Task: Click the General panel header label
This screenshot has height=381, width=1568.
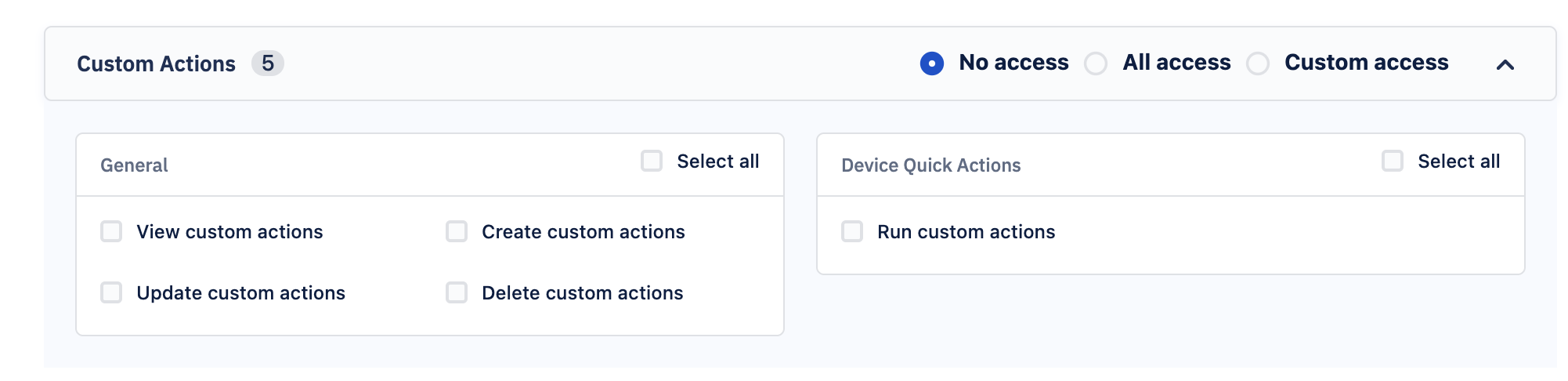Action: coord(134,165)
